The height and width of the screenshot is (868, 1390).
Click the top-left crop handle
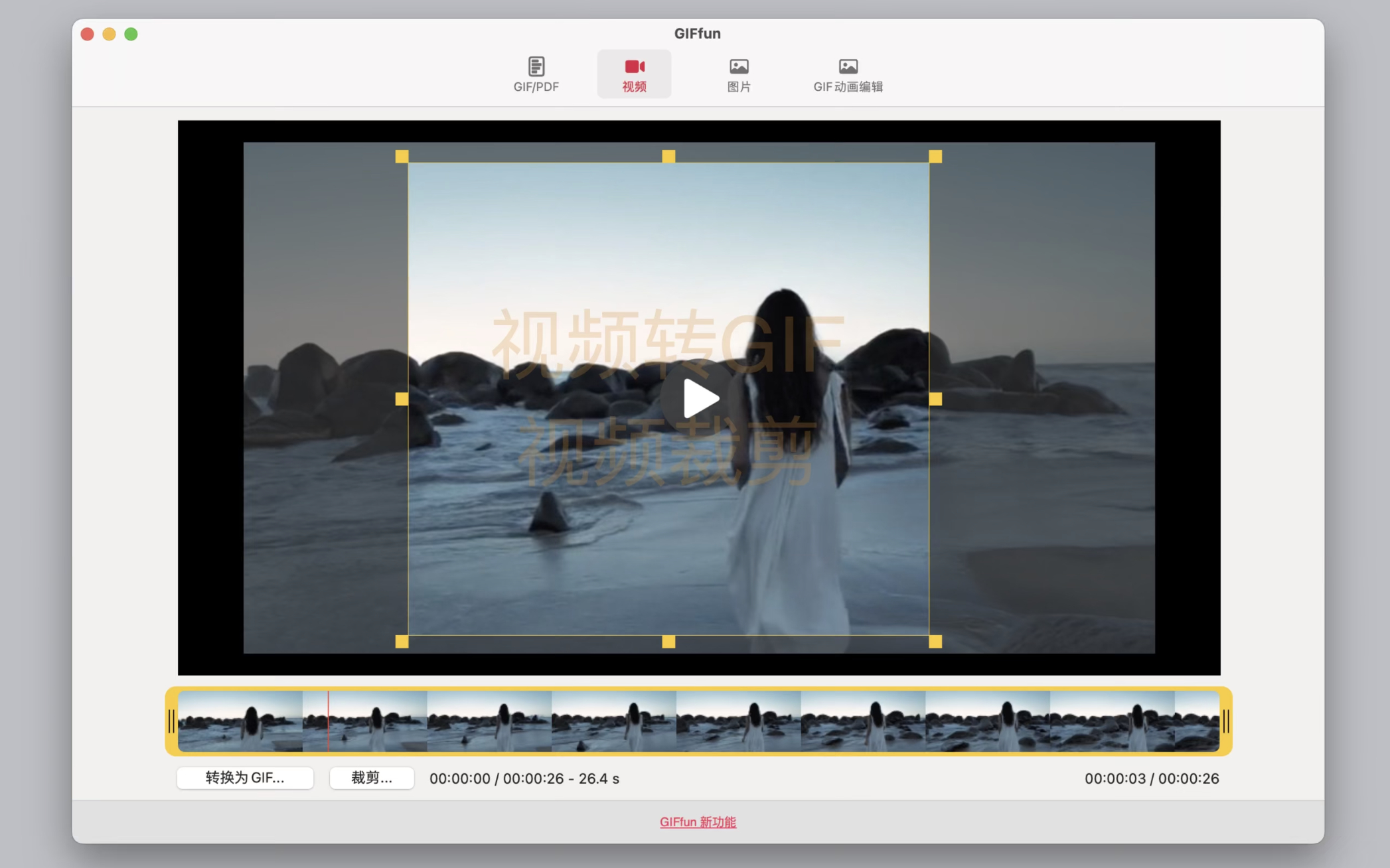click(402, 157)
